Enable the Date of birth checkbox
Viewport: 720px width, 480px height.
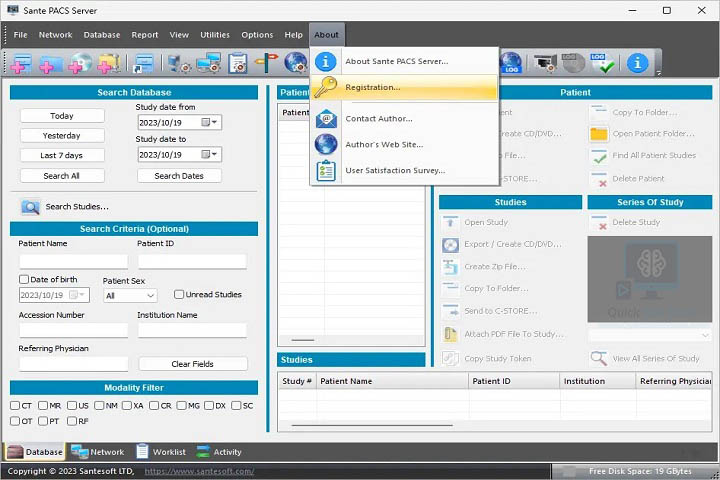[24, 279]
